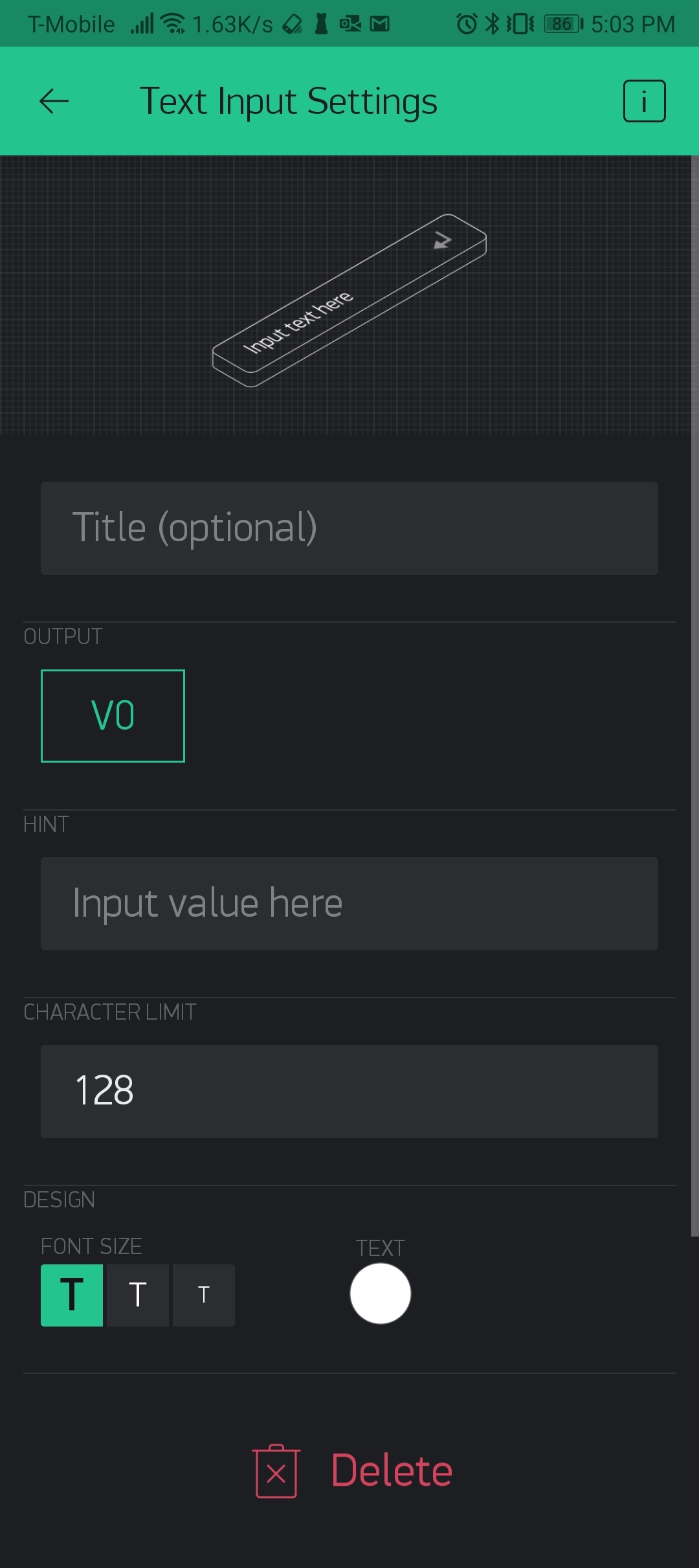Tap the alarm clock status icon

(466, 25)
